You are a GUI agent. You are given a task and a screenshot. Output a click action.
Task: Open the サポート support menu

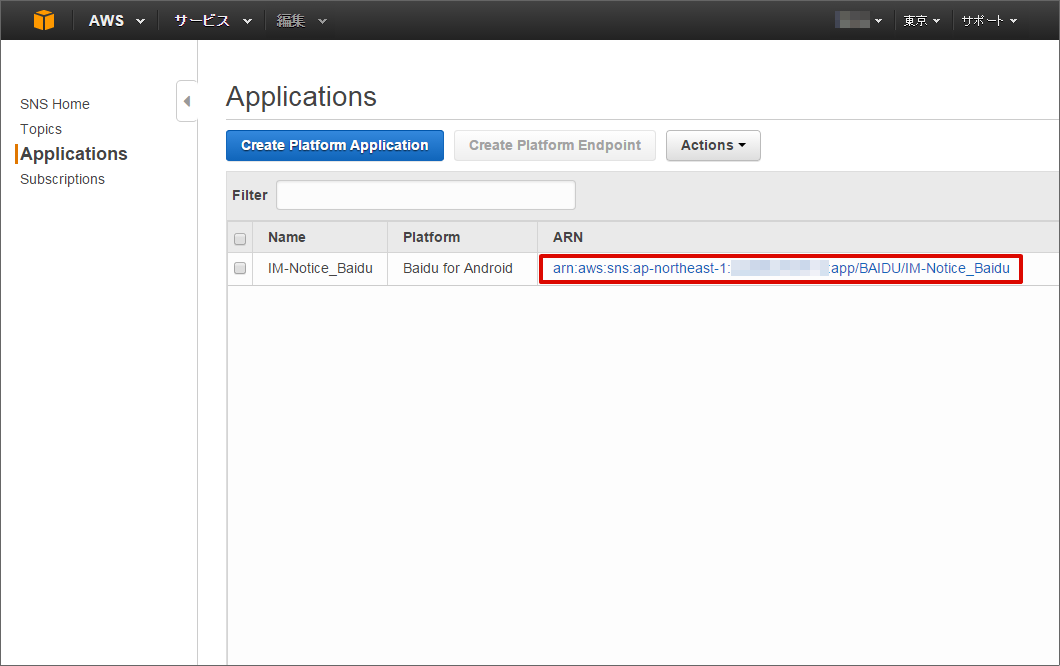point(989,20)
